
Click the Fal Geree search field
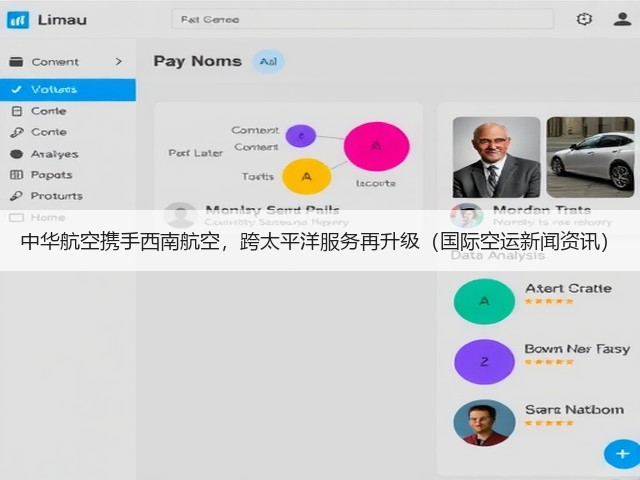pyautogui.click(x=362, y=19)
